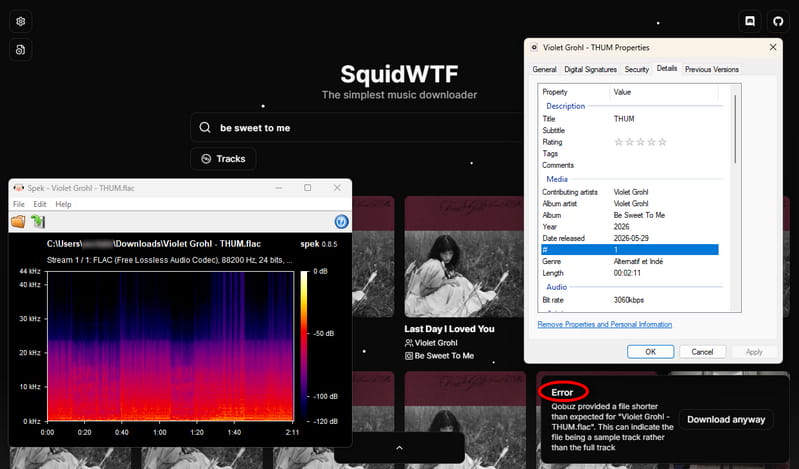This screenshot has width=799, height=469.
Task: Click the Year value 2026
Action: pos(621,227)
